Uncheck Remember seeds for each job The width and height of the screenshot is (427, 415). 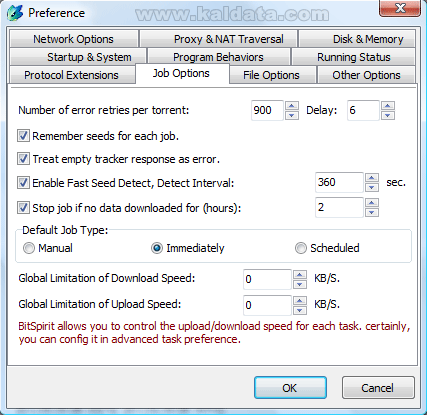click(x=23, y=136)
